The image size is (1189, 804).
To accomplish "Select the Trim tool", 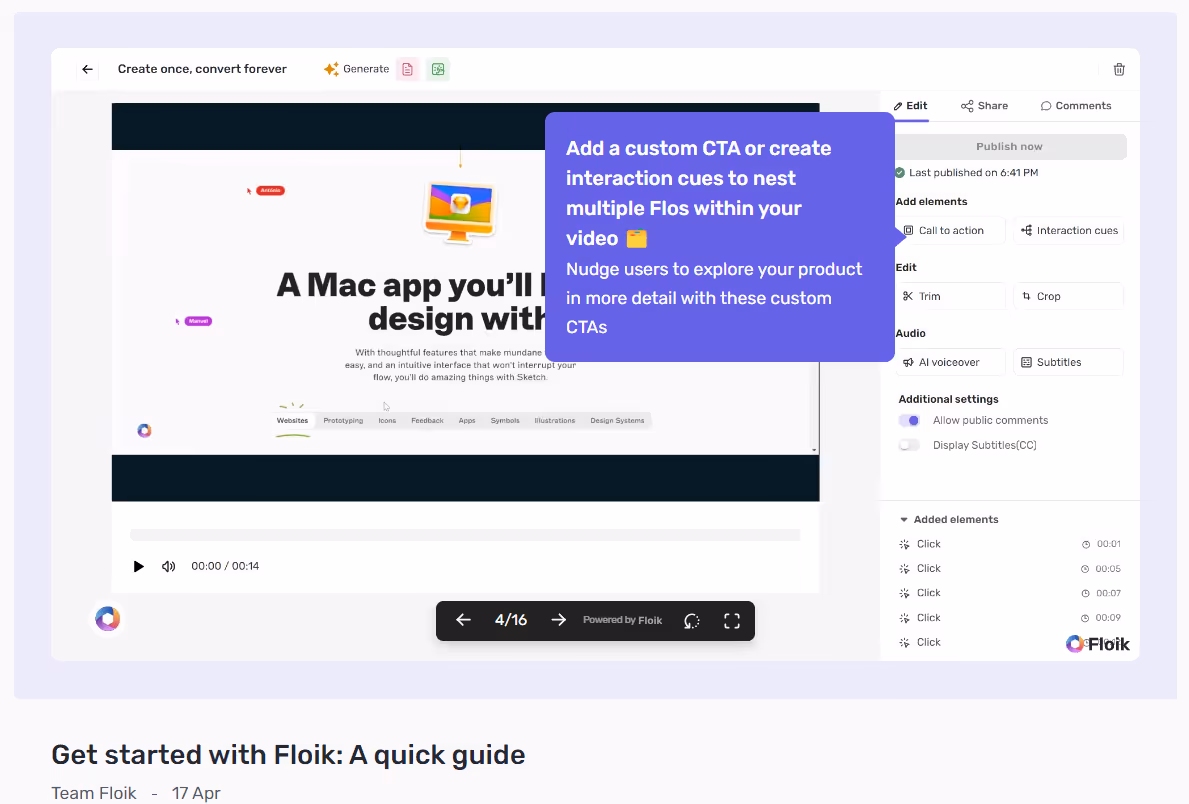I will pos(949,295).
